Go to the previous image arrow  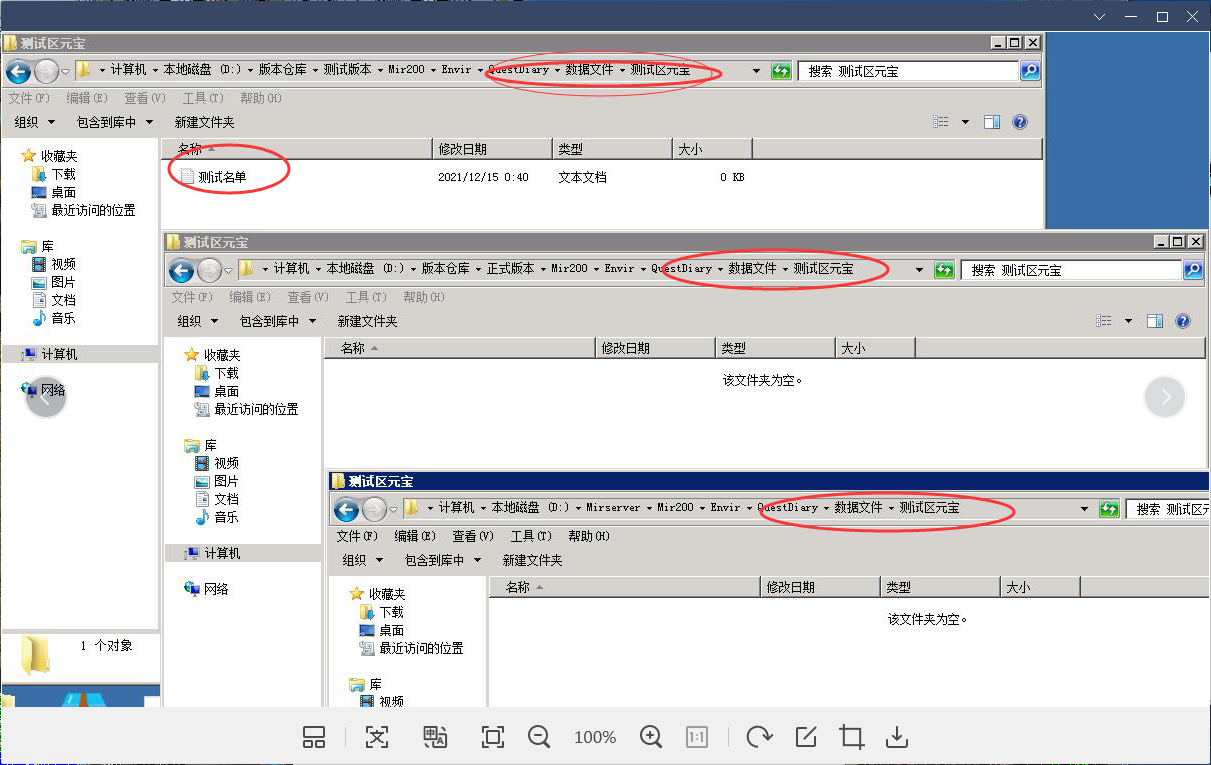tap(46, 397)
